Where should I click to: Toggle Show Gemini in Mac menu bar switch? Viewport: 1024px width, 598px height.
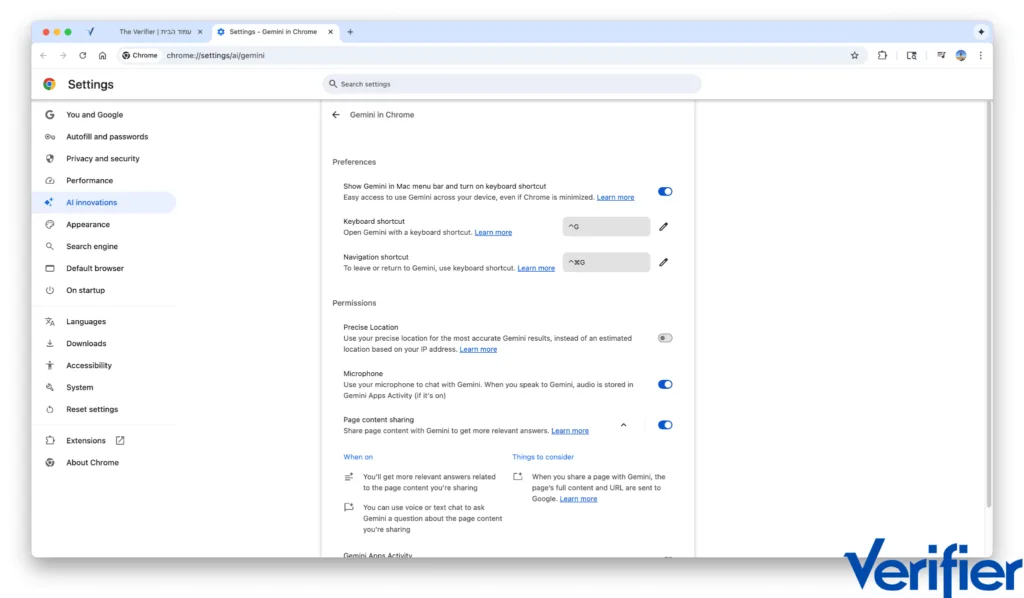click(x=665, y=191)
